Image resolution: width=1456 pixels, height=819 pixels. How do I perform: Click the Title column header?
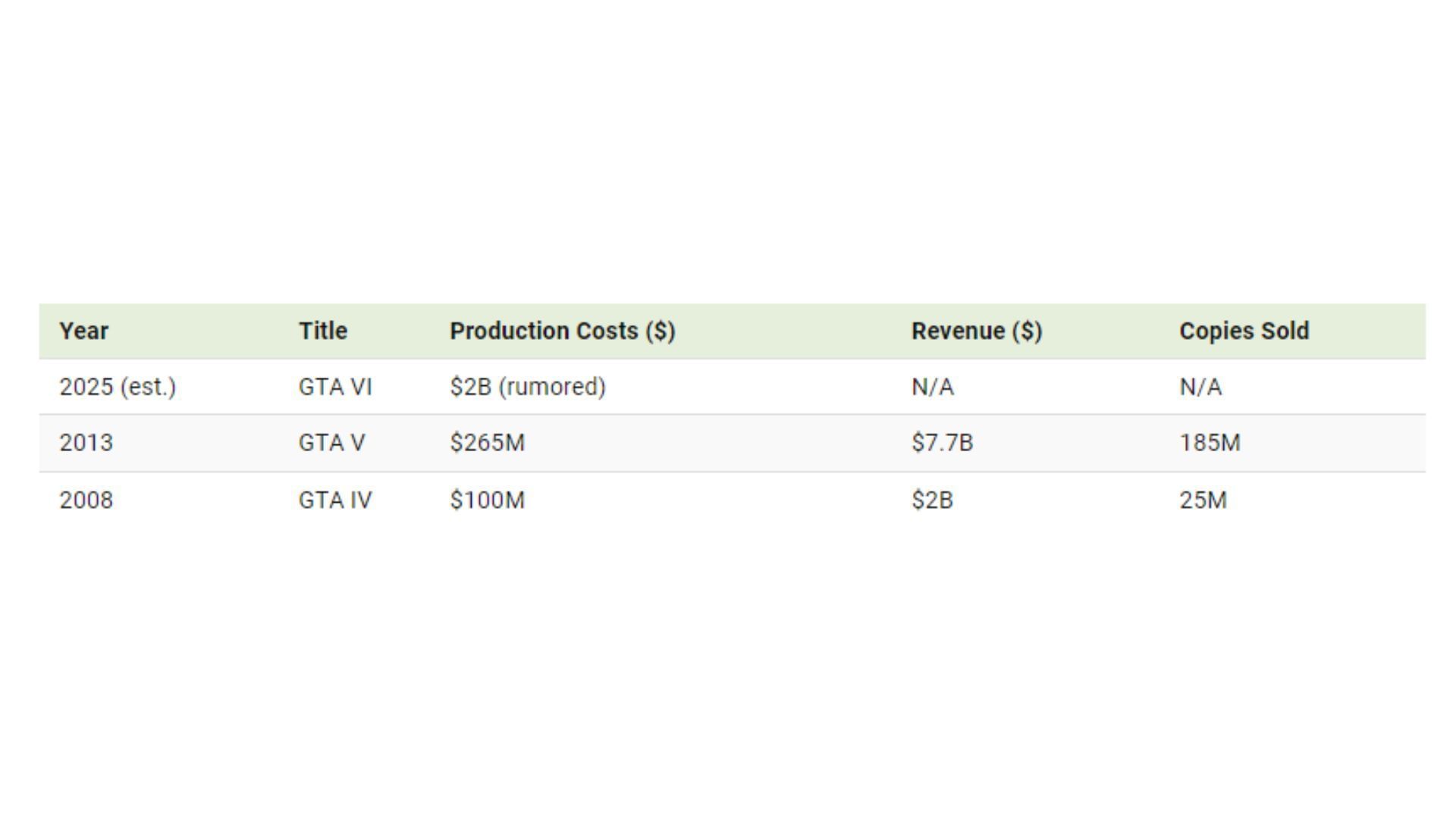[323, 331]
